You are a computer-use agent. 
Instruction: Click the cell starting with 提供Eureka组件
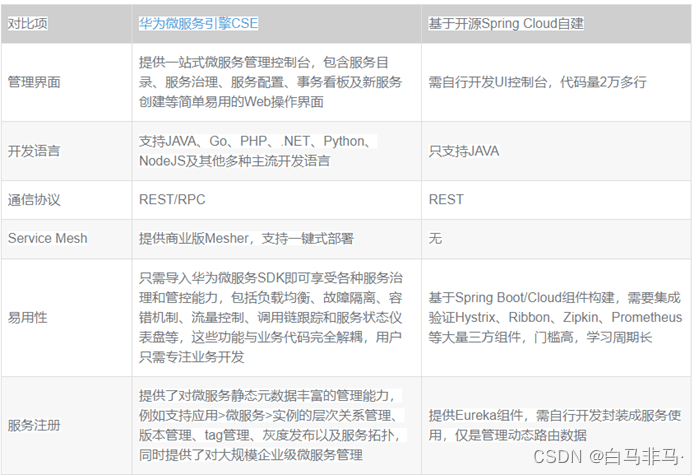tap(556, 425)
